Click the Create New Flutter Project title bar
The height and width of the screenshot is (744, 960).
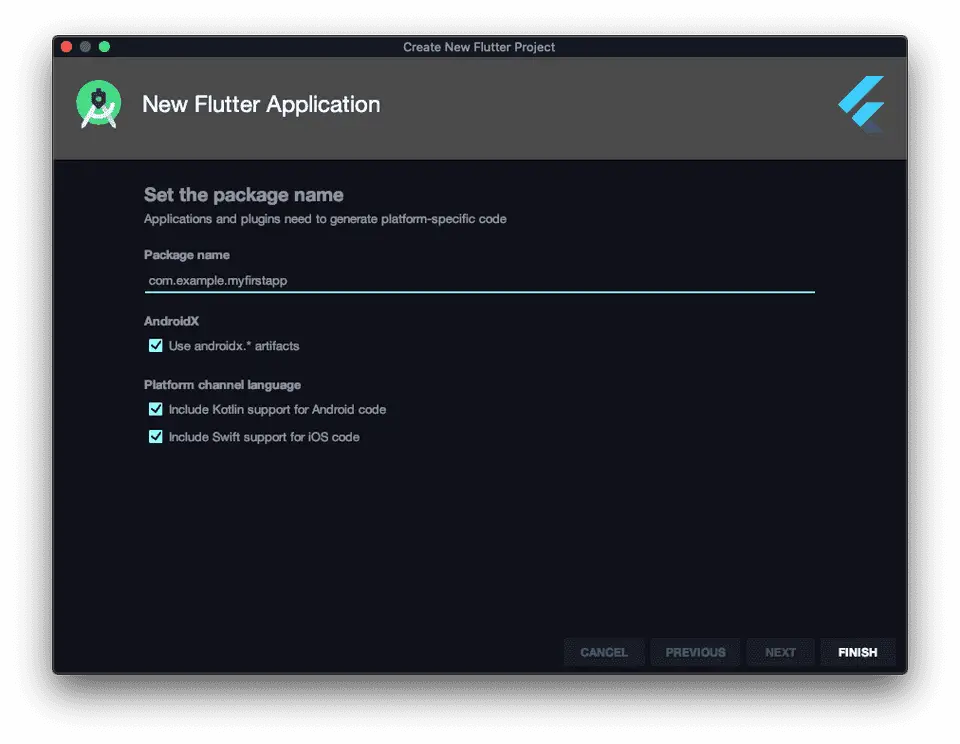(479, 47)
